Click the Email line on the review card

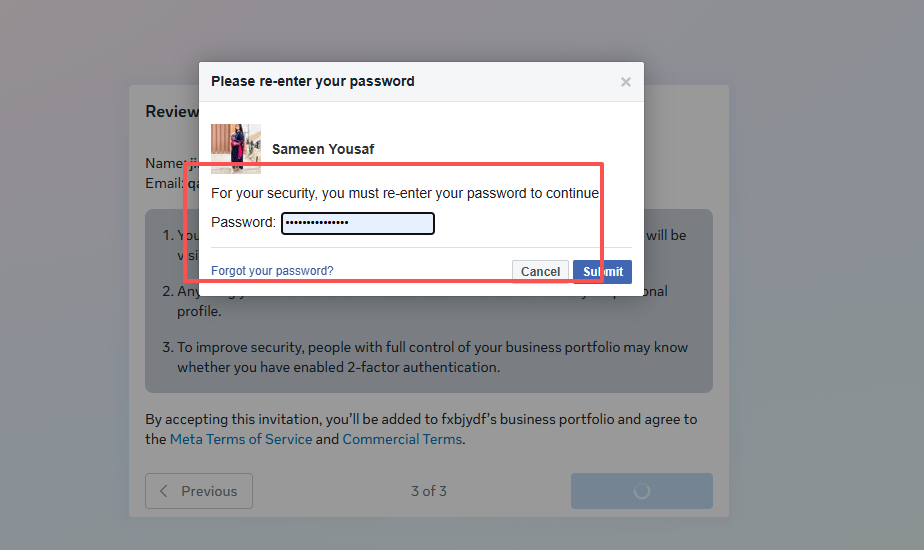click(x=165, y=183)
